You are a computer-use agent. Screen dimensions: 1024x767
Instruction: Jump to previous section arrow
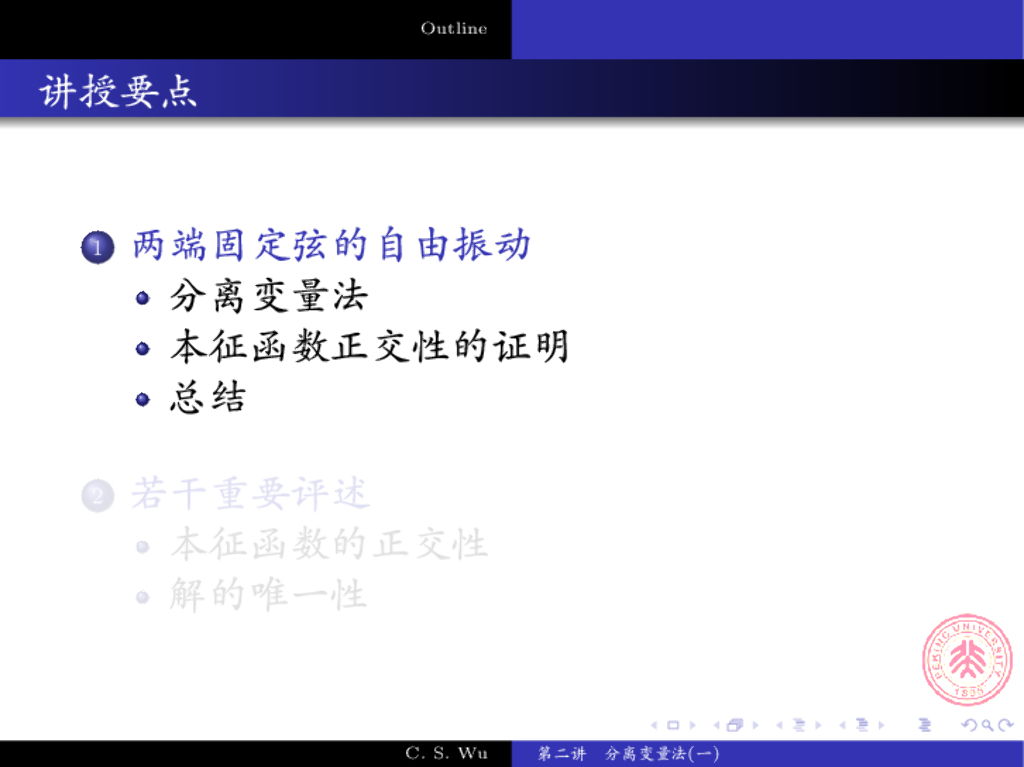pos(842,725)
